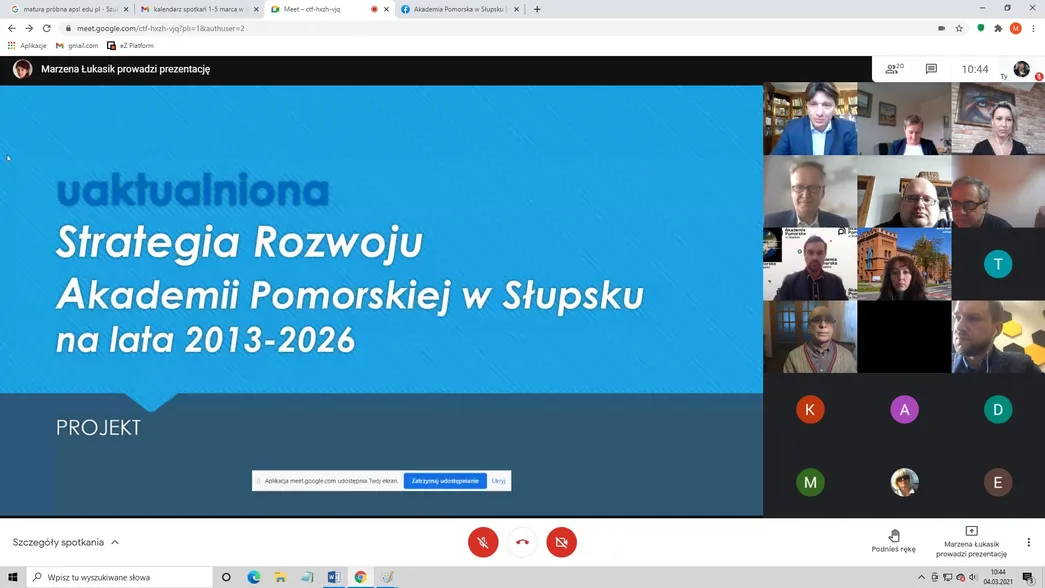Click the presenter avatar next to Marzena Łukasik
This screenshot has width=1045, height=588.
(22, 69)
